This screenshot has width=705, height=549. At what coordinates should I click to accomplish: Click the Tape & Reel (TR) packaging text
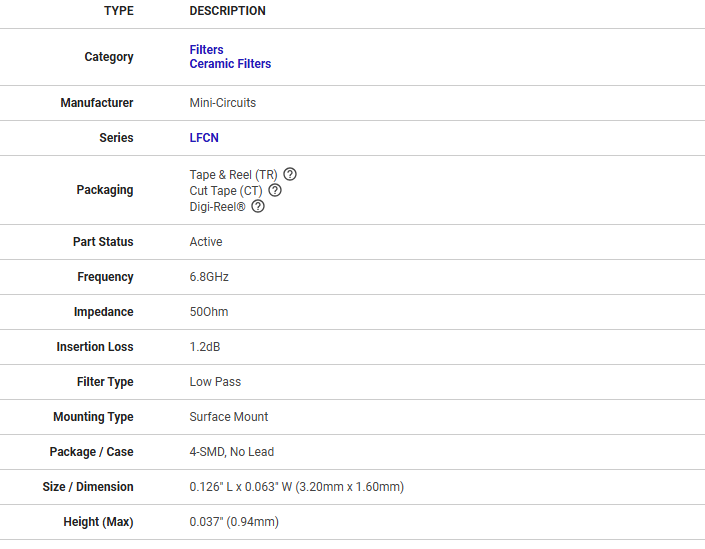pos(233,174)
